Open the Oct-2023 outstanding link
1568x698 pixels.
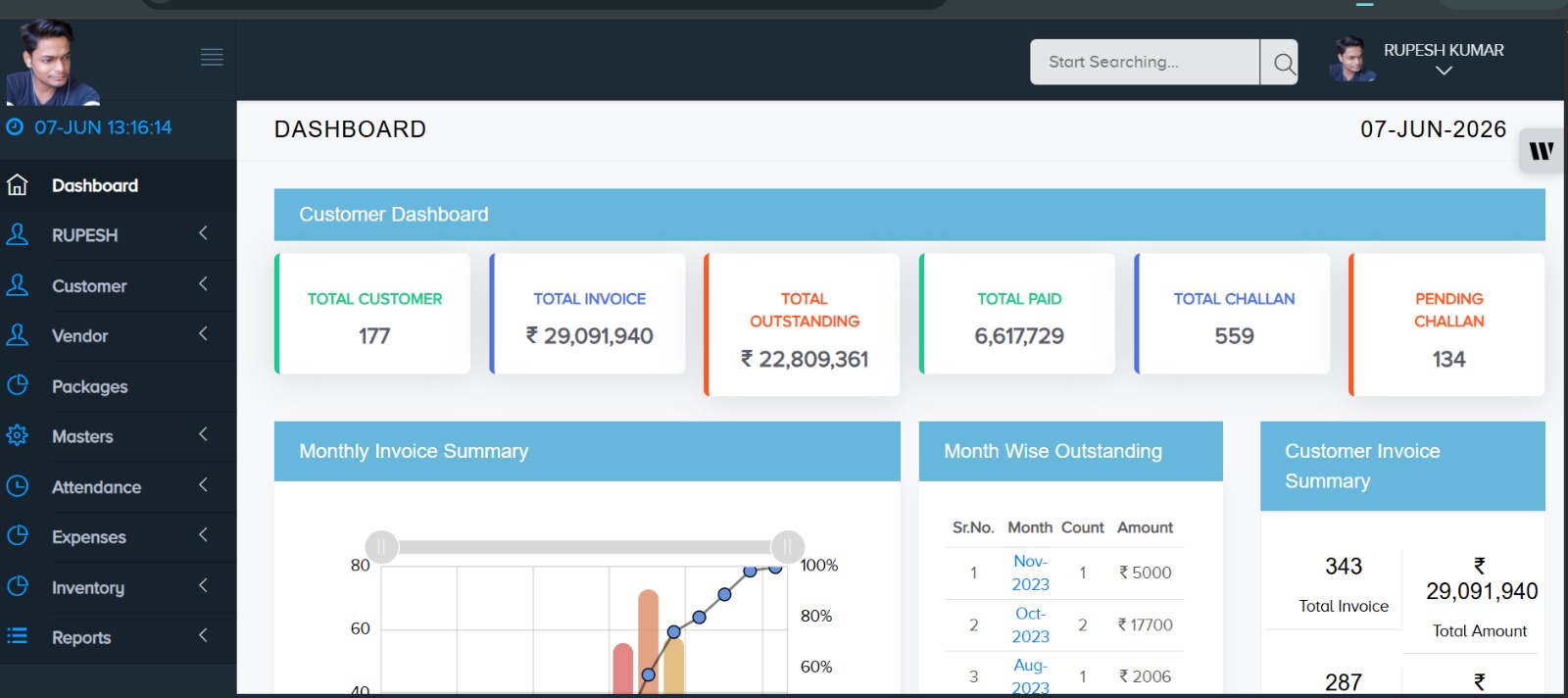[x=1030, y=624]
